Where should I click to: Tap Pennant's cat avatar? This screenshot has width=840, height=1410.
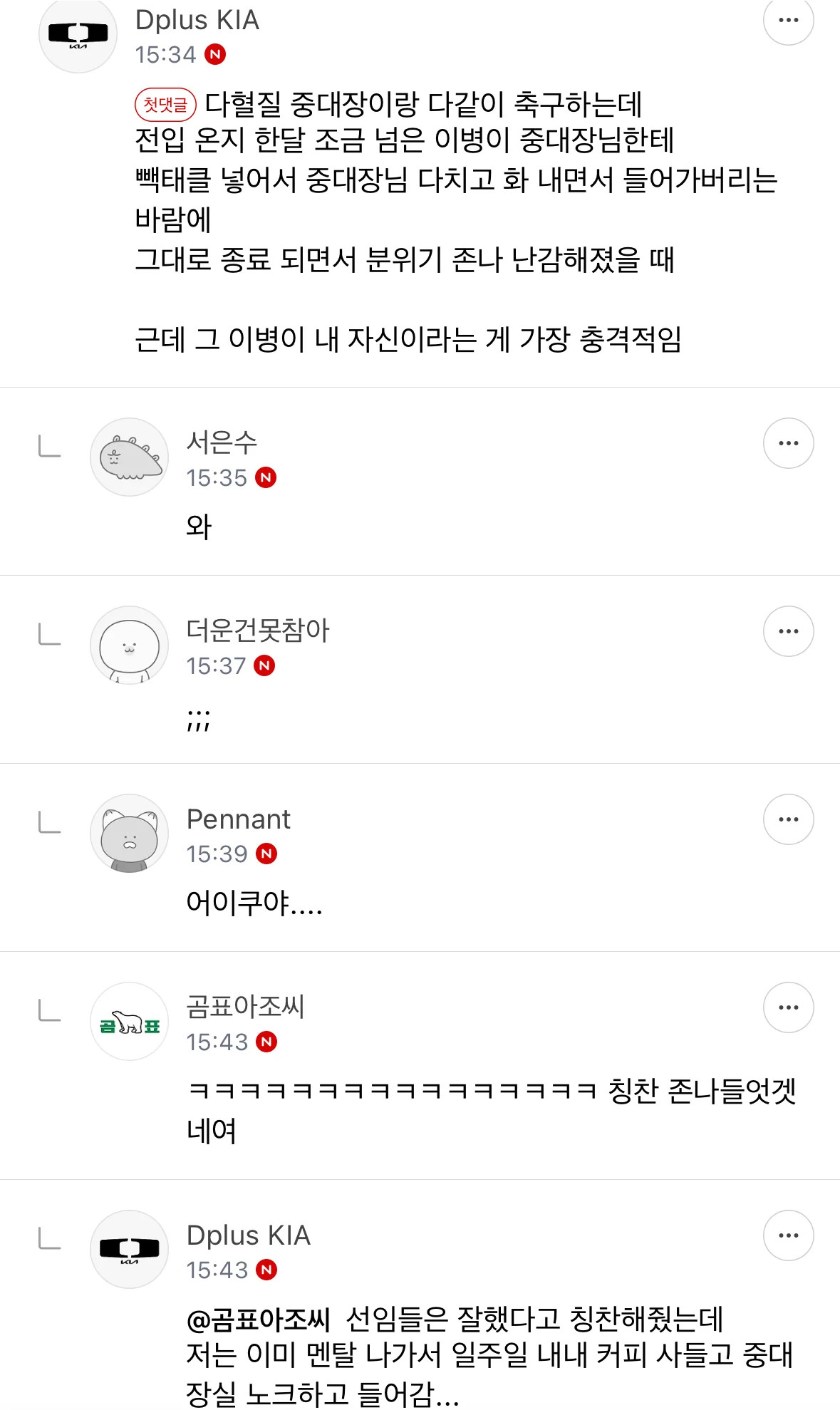click(129, 833)
